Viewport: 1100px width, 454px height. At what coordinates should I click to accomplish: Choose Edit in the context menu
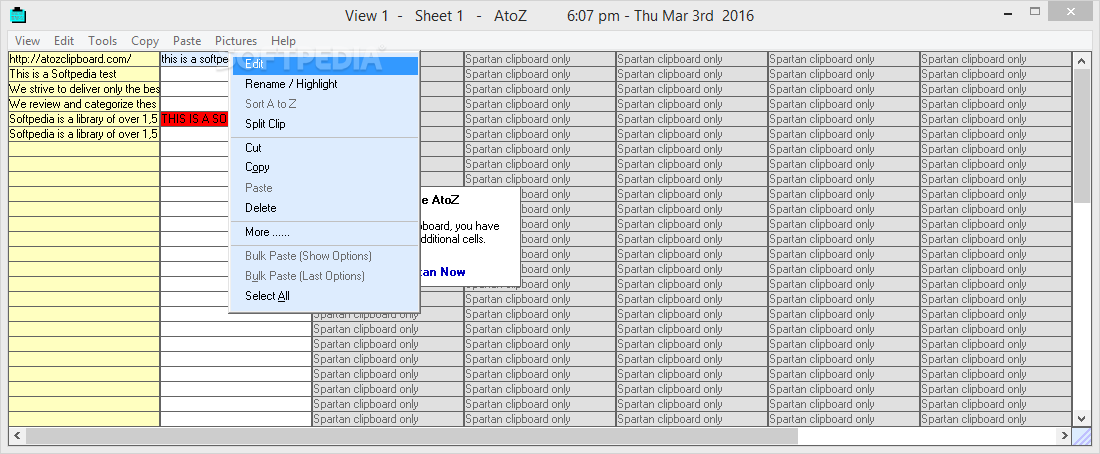[325, 65]
